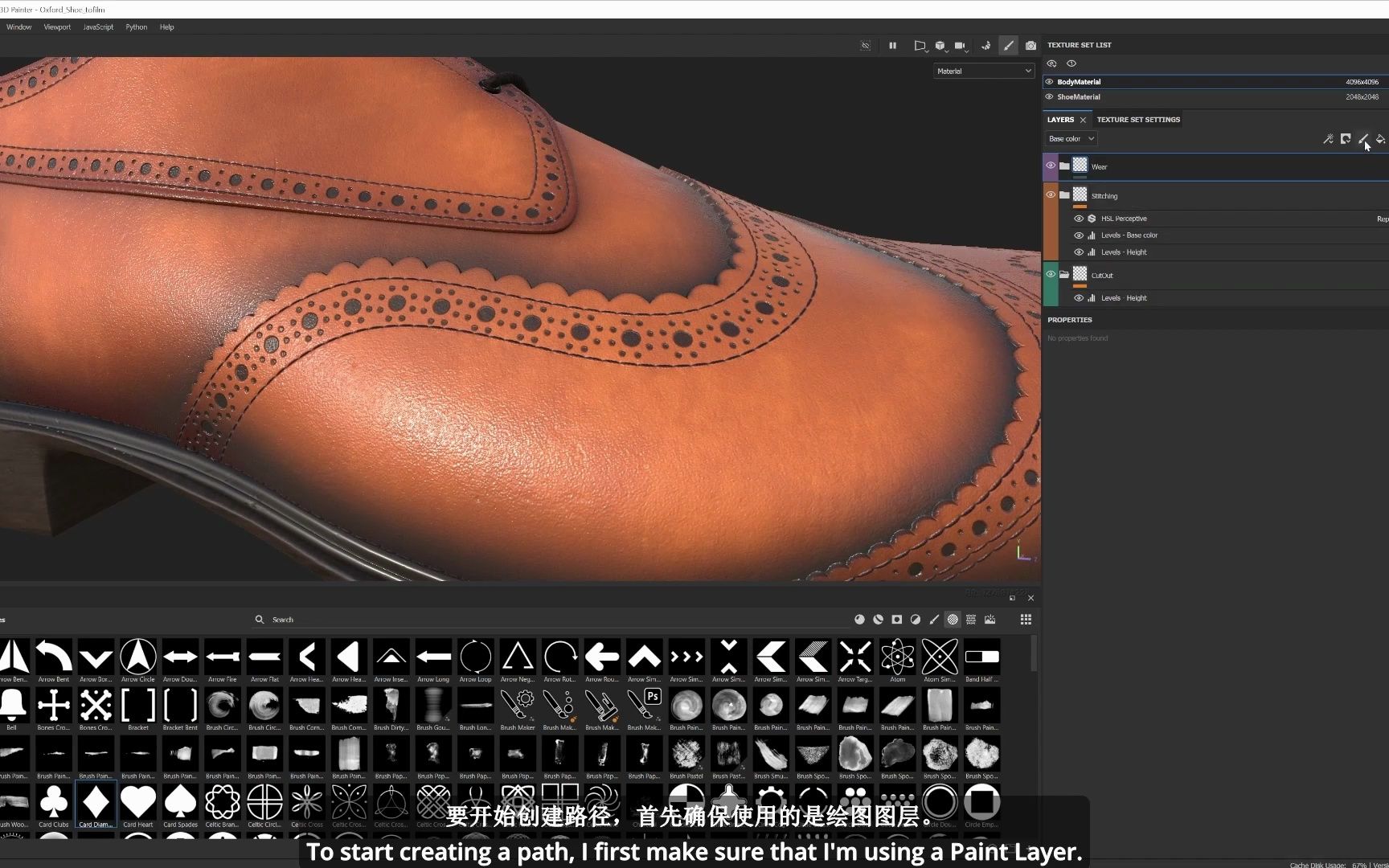The width and height of the screenshot is (1389, 868).
Task: Filter assets by materials sphere icon
Action: pos(859,620)
